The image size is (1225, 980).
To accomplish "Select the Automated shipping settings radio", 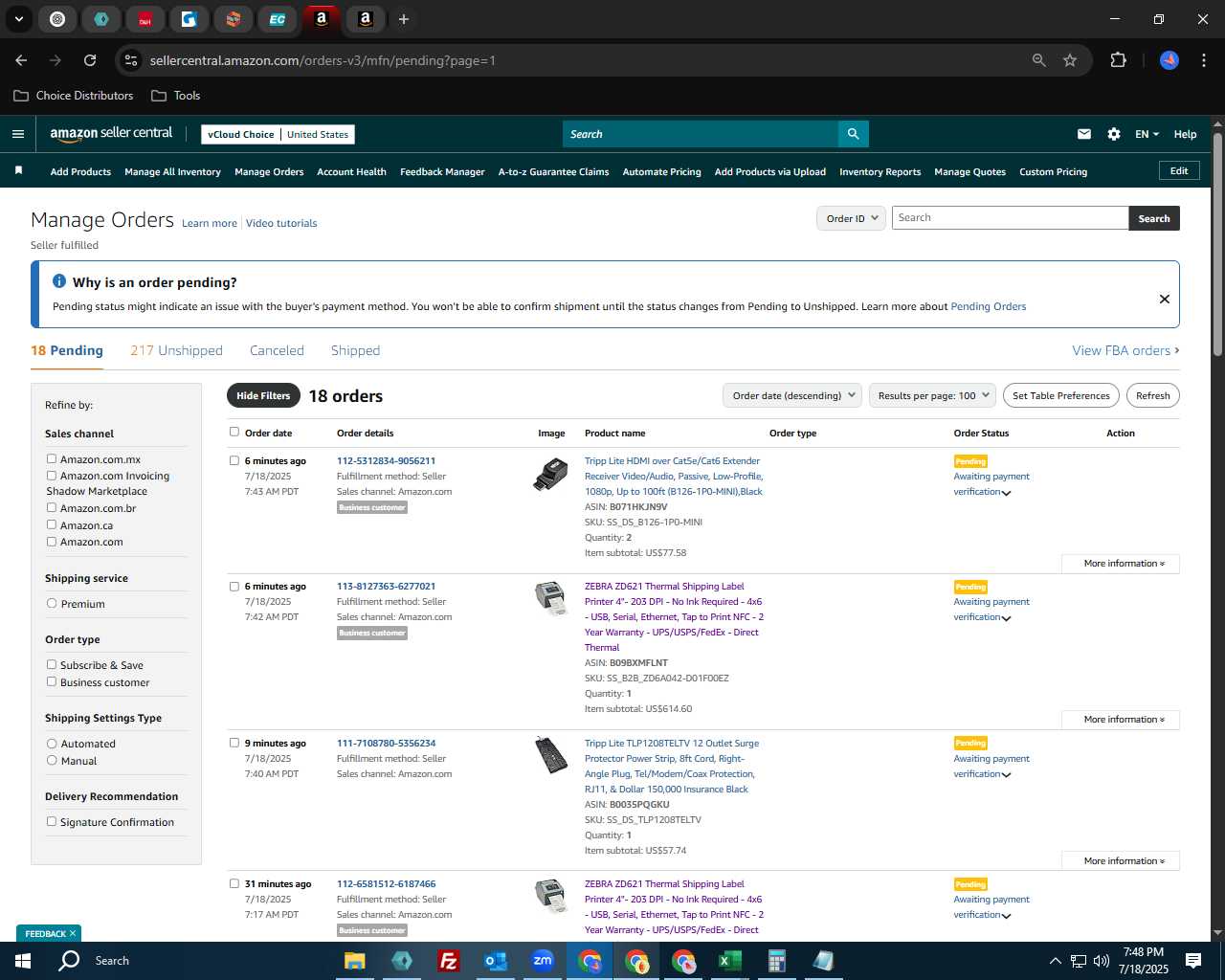I will (52, 743).
